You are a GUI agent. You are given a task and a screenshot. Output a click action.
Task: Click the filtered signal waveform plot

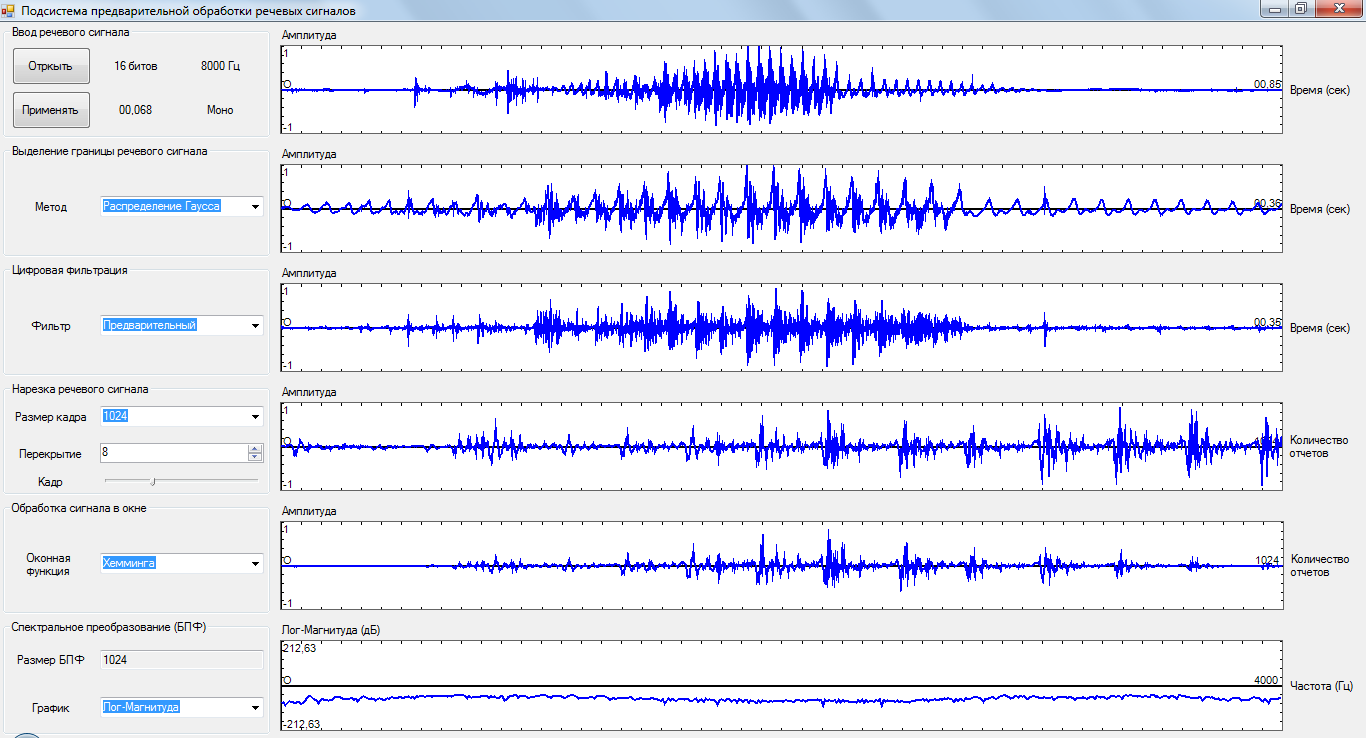click(781, 326)
